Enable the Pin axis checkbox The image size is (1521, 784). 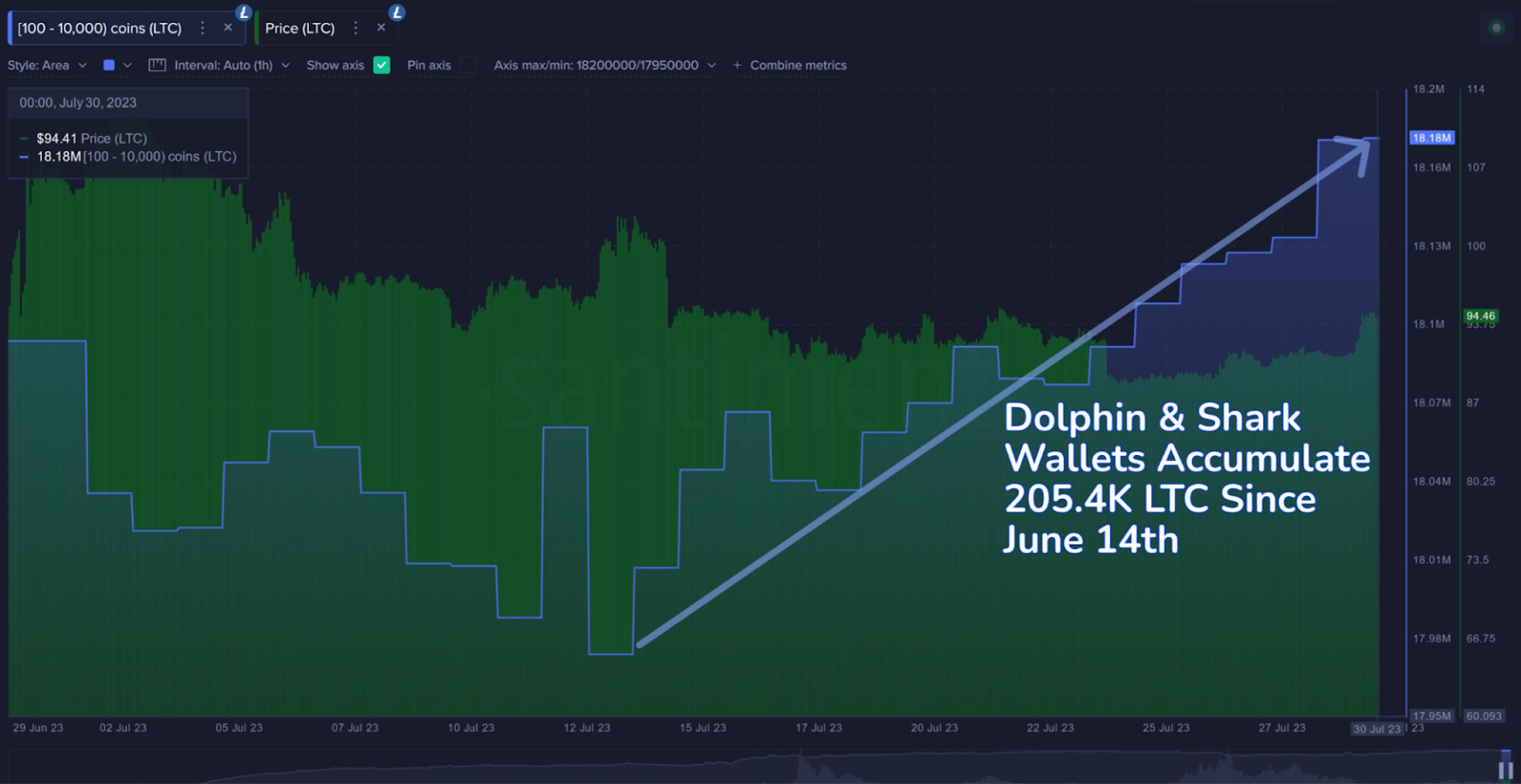point(469,66)
